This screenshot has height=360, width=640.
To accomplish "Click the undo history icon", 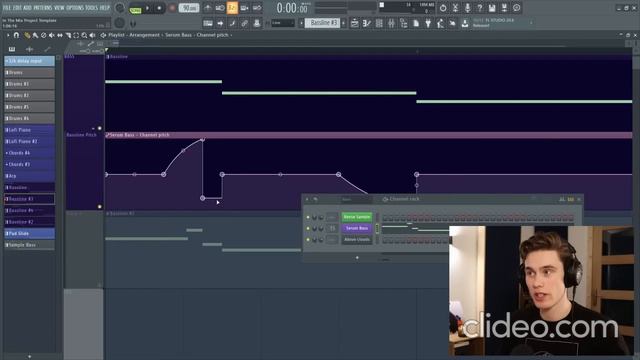I will pos(443,8).
